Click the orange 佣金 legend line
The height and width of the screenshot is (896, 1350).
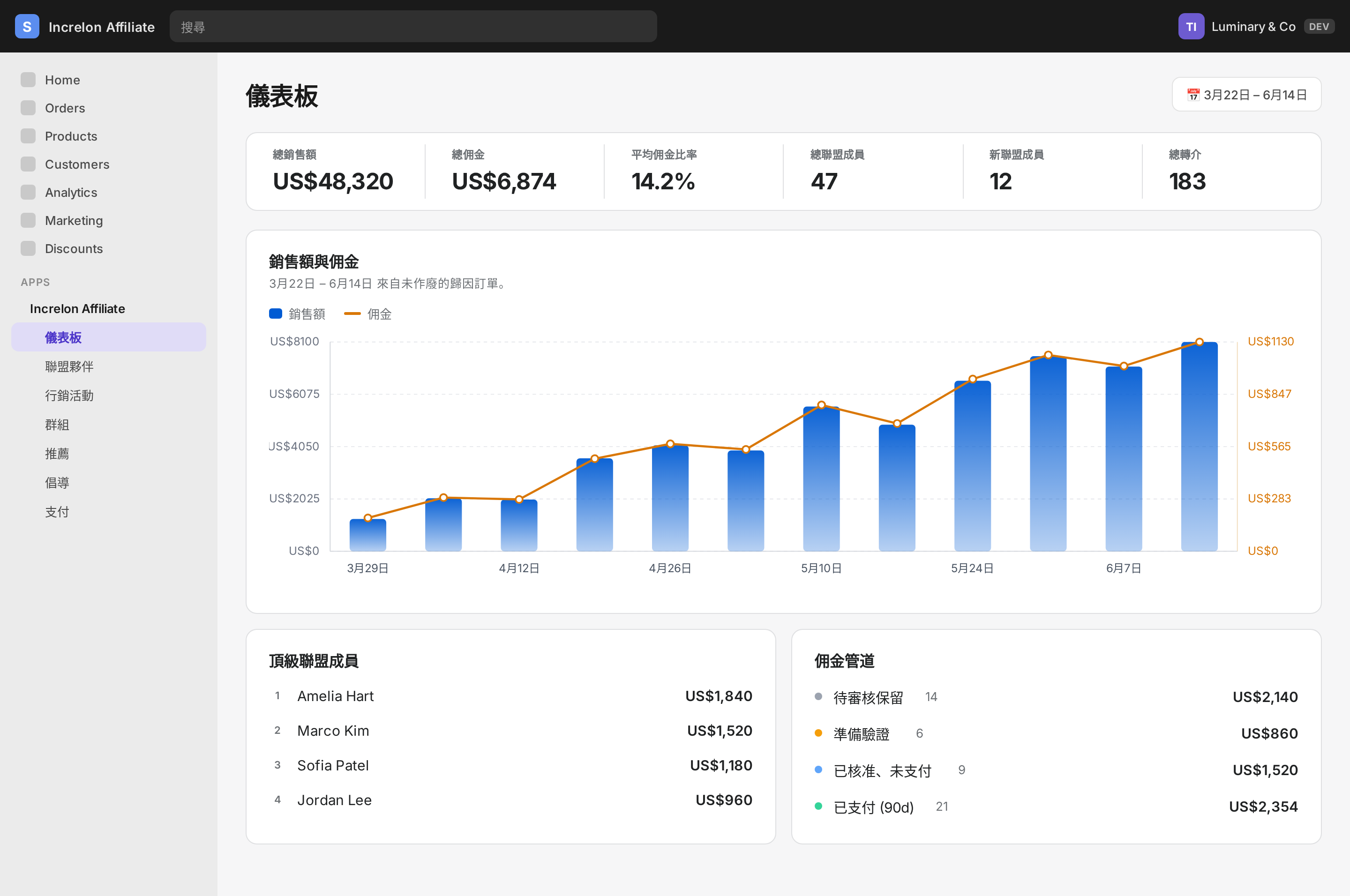coord(352,314)
